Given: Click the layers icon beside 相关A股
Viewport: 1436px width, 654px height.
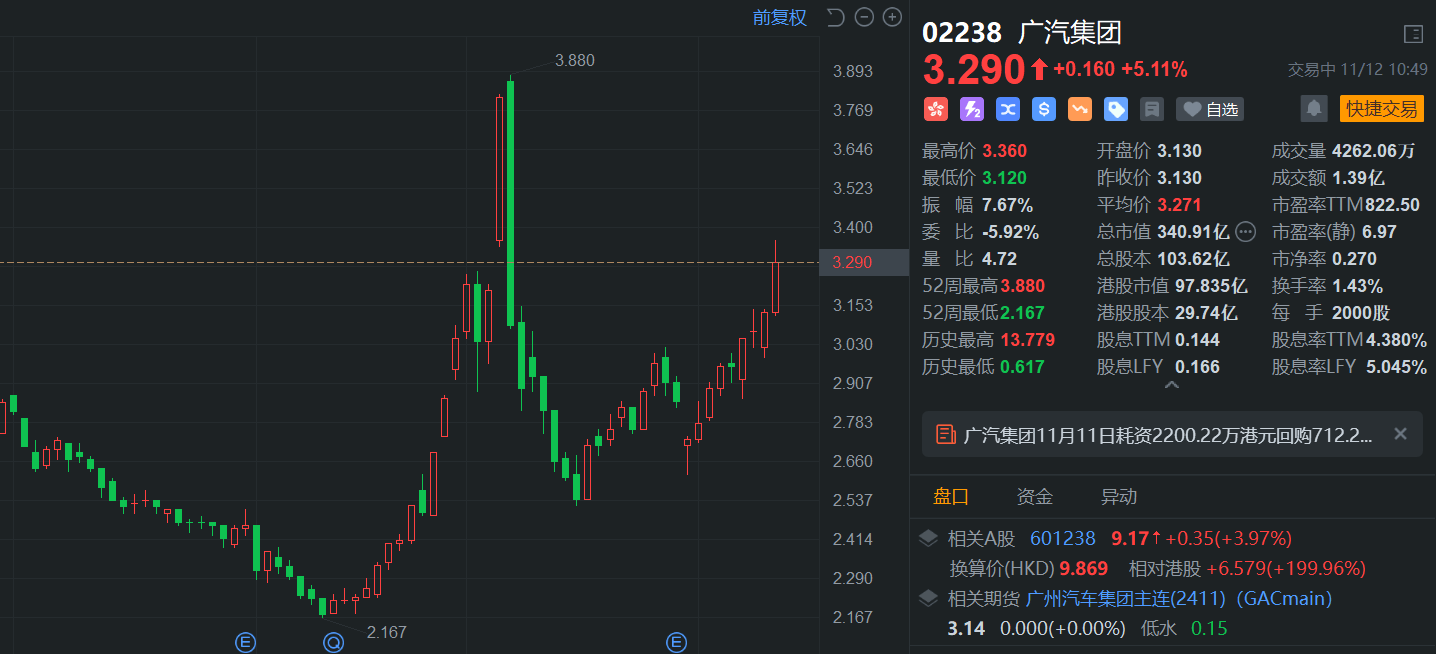Looking at the screenshot, I should click(929, 539).
